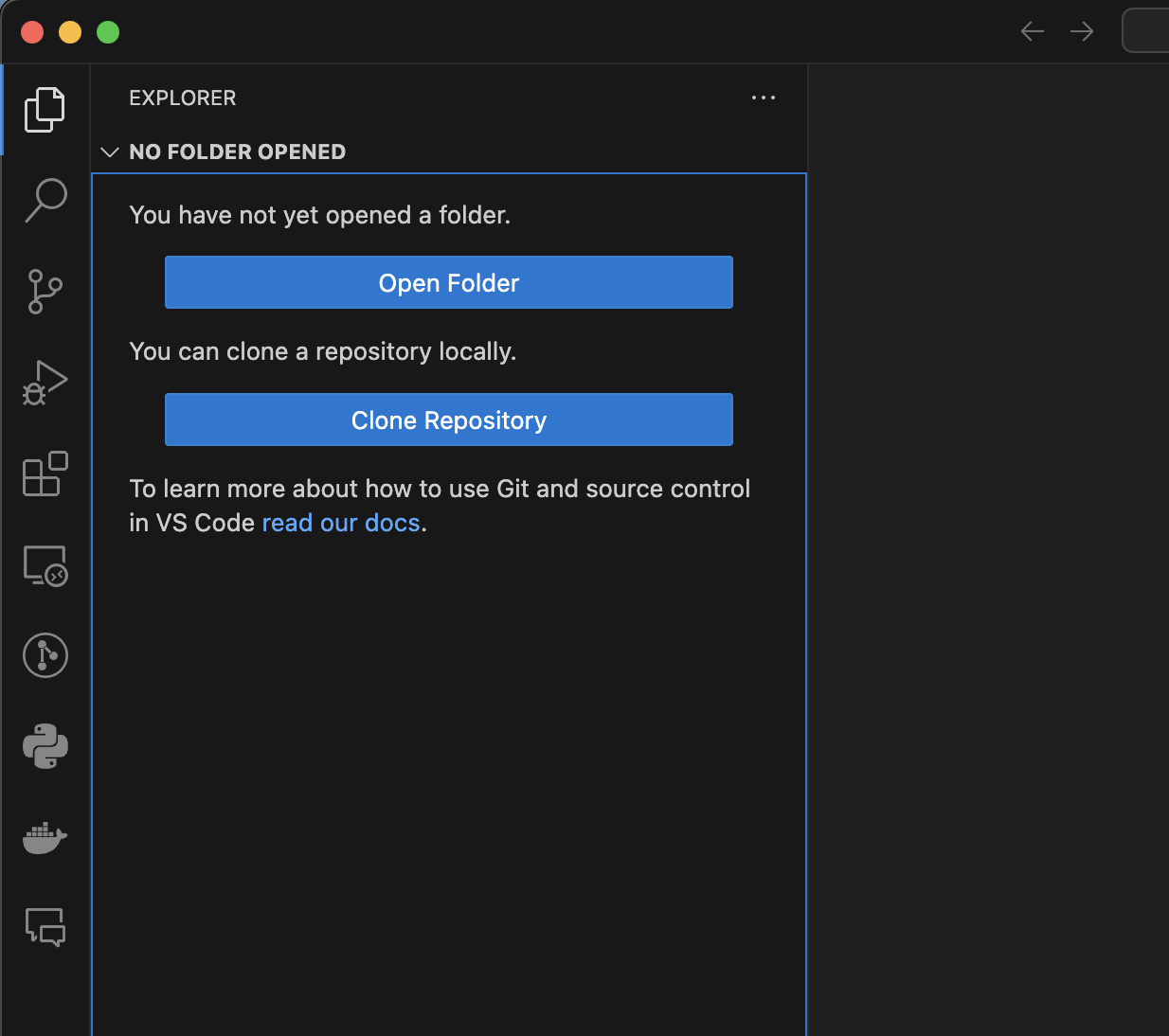The image size is (1169, 1036).
Task: Open the Explorer view in activity bar
Action: [x=45, y=110]
